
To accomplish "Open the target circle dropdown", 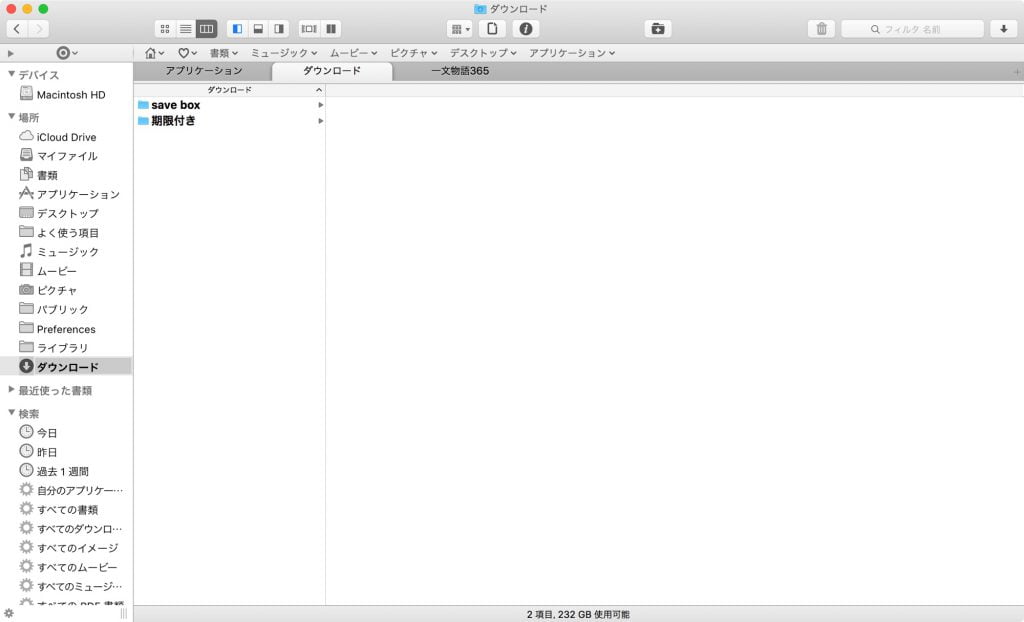I will point(67,53).
